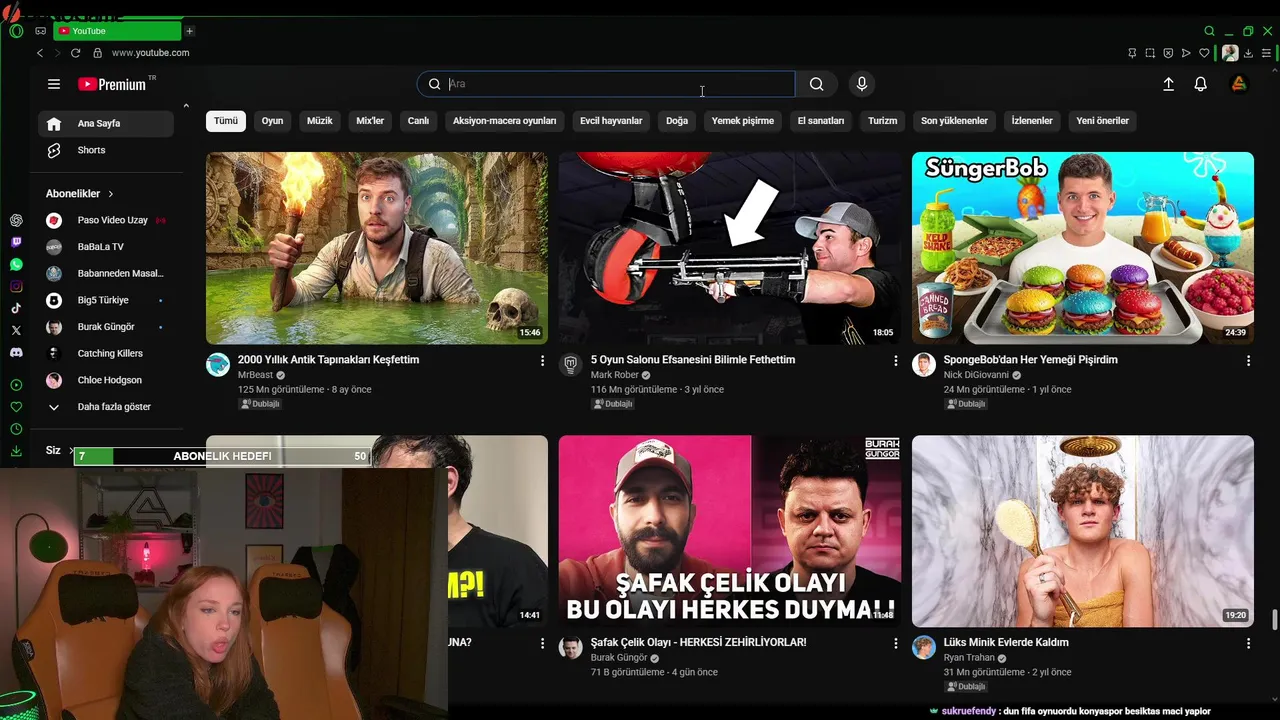Expand Abonelikler subscriptions chevron
1280x720 pixels.
(x=111, y=194)
